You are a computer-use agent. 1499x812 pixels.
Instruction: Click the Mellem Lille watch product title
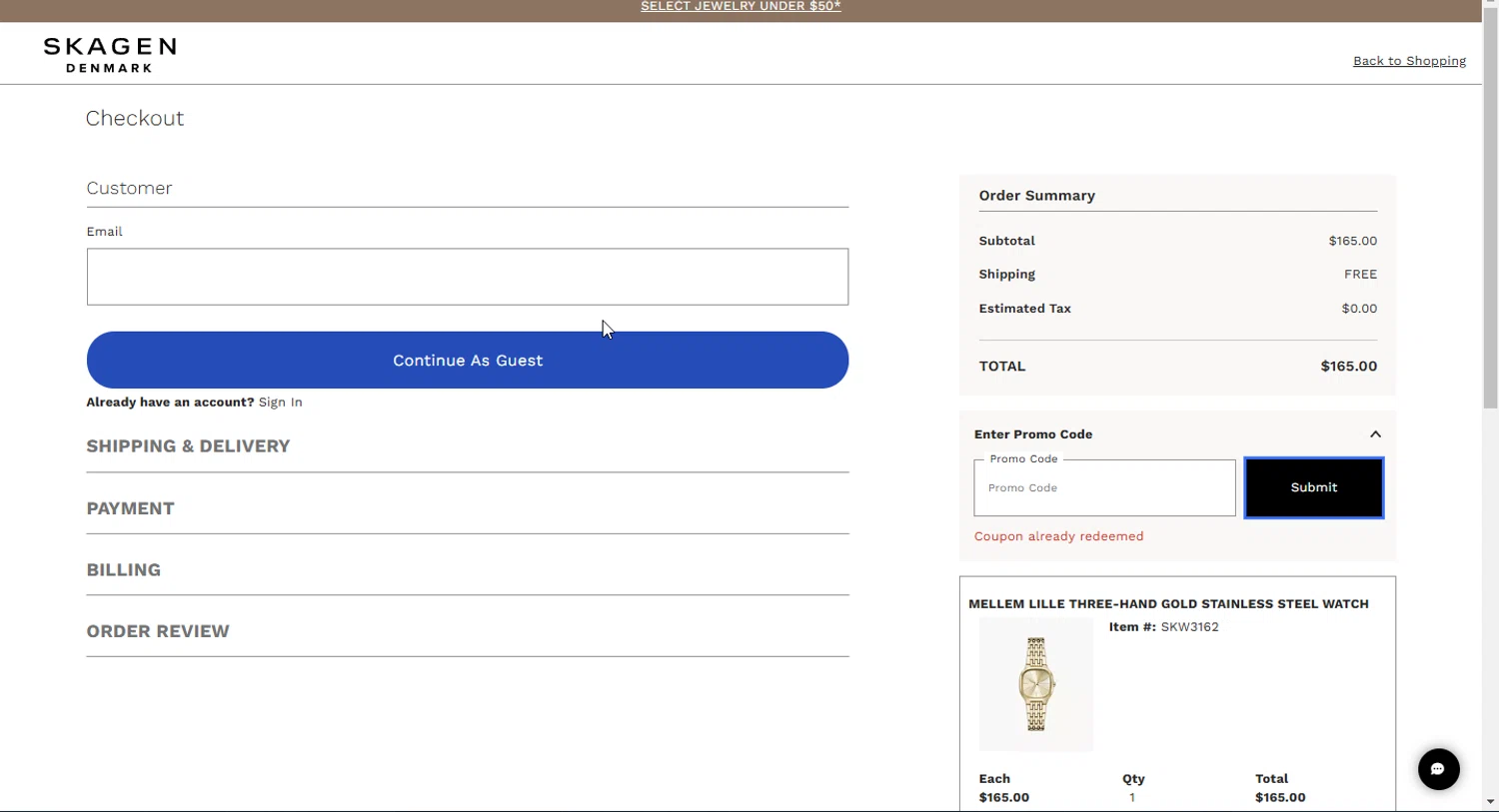pyautogui.click(x=1168, y=604)
